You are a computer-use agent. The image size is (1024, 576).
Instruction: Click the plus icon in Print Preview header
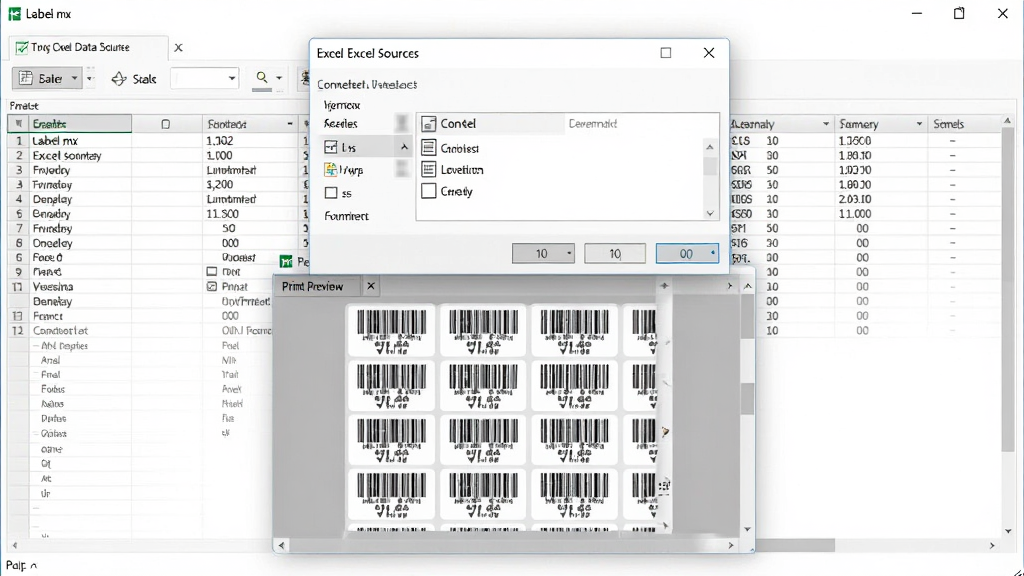(664, 285)
